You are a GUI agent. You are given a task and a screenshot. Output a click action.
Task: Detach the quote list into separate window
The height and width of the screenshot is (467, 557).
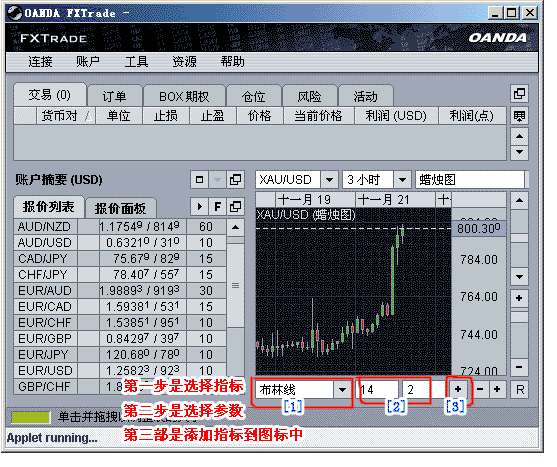[236, 207]
